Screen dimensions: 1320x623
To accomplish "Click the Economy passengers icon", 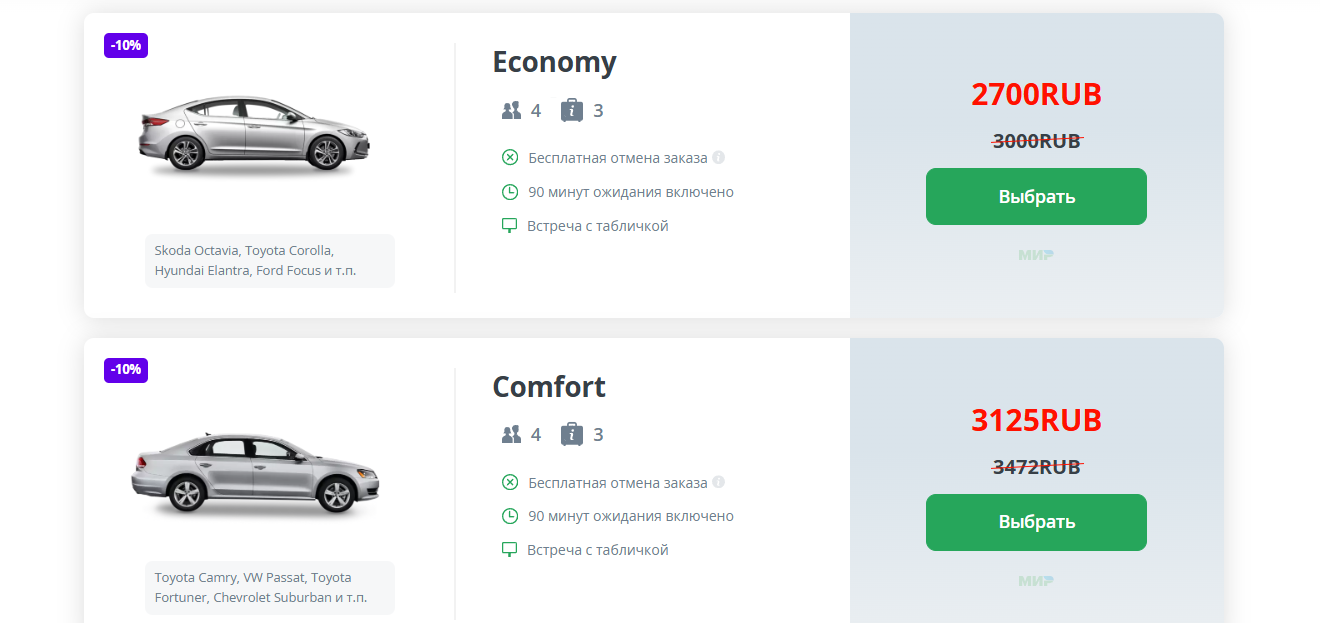I will (512, 110).
